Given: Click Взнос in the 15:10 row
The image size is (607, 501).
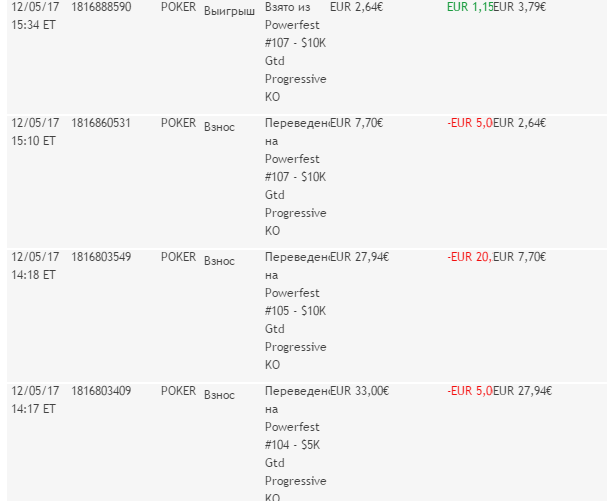Looking at the screenshot, I should tap(219, 127).
